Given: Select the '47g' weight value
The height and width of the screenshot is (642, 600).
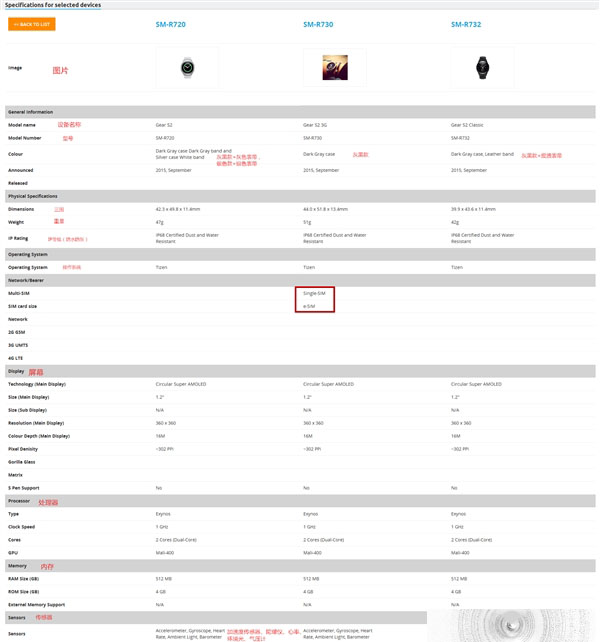Looking at the screenshot, I should pyautogui.click(x=159, y=222).
